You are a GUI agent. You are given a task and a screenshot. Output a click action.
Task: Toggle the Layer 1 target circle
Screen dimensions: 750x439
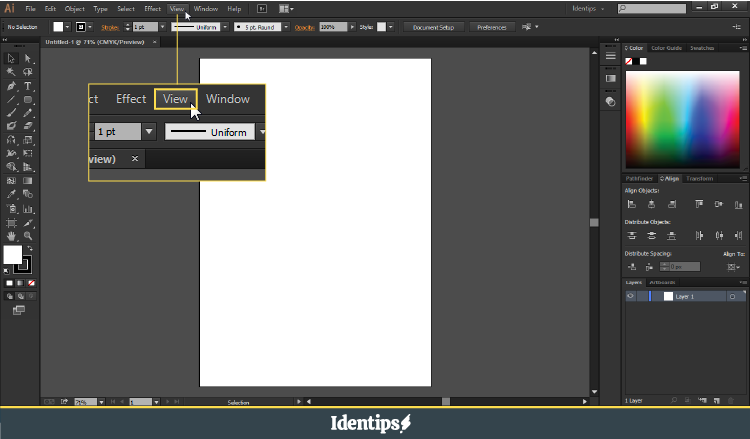732,297
